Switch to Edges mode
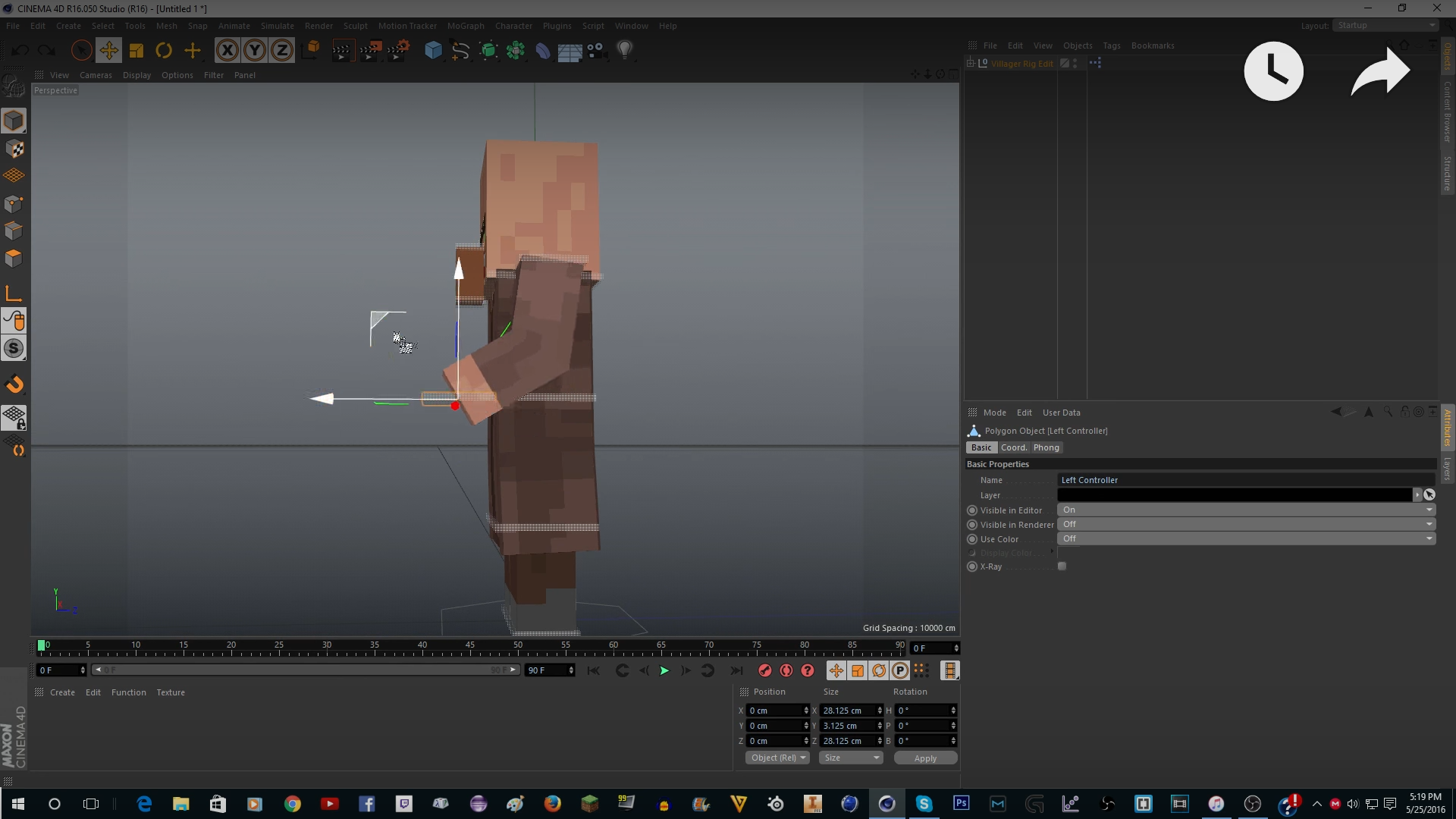The height and width of the screenshot is (819, 1456). (x=14, y=231)
